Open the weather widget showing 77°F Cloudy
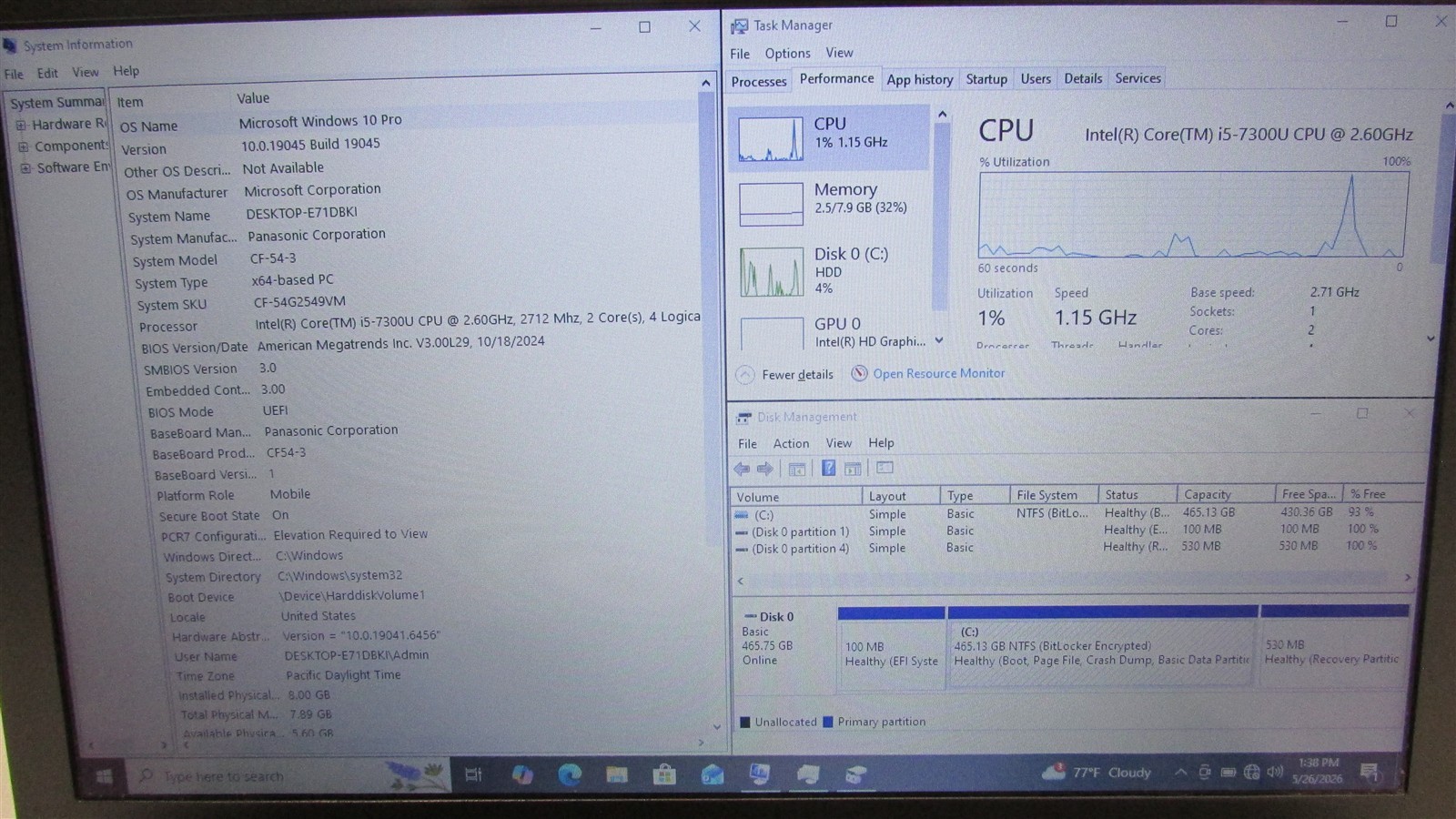Viewport: 1456px width, 819px height. [x=1097, y=773]
